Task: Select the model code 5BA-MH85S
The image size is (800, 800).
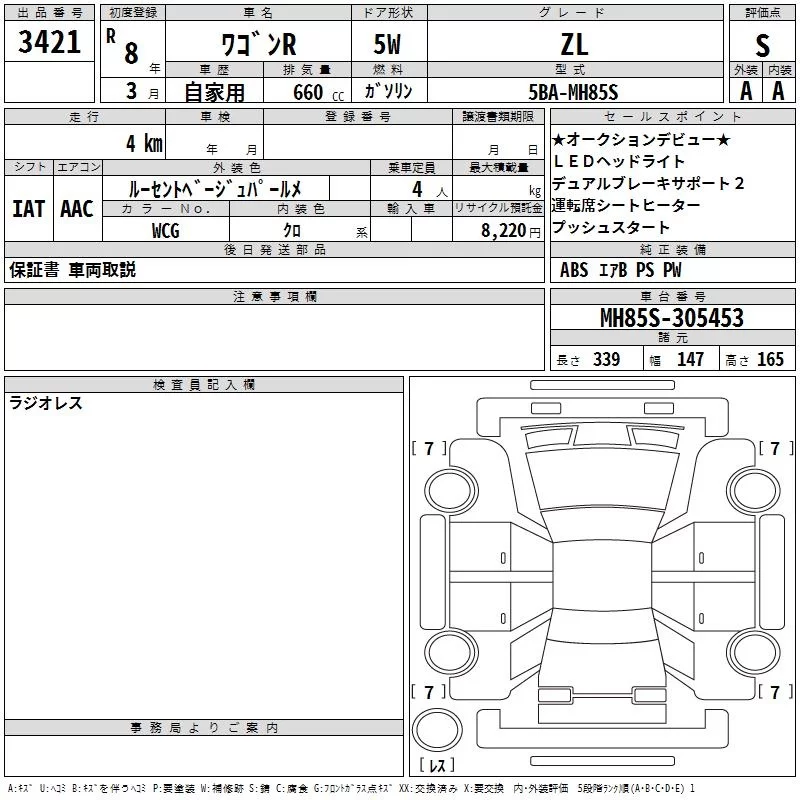Action: [x=573, y=91]
